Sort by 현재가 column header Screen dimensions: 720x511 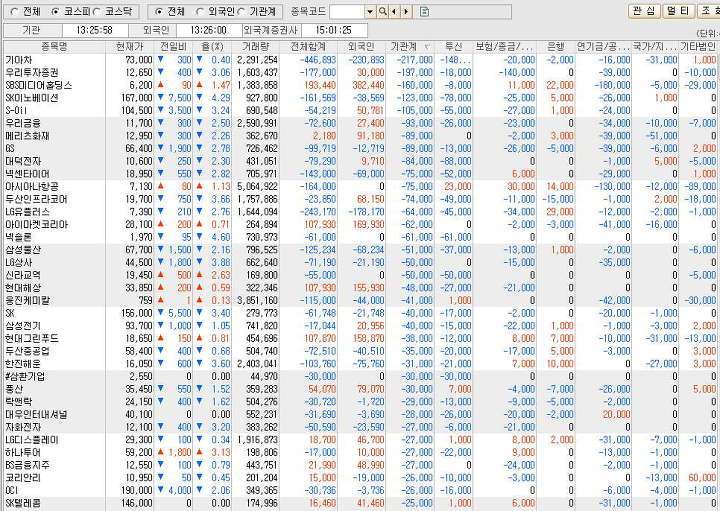coord(130,46)
